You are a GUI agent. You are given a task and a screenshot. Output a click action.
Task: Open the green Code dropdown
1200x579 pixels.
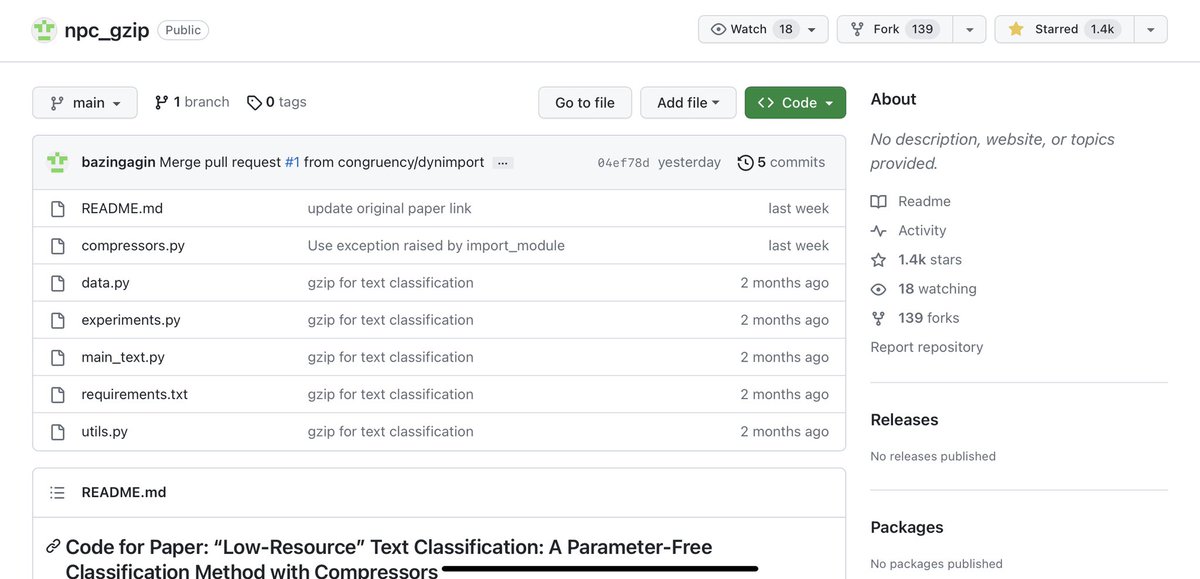point(795,102)
